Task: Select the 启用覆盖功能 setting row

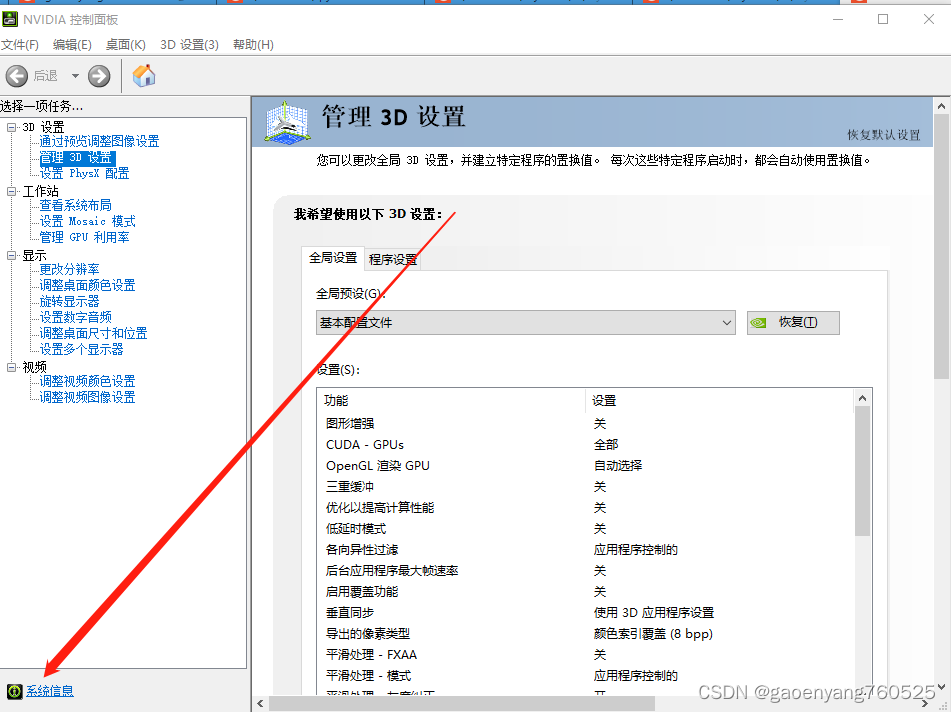Action: [585, 592]
